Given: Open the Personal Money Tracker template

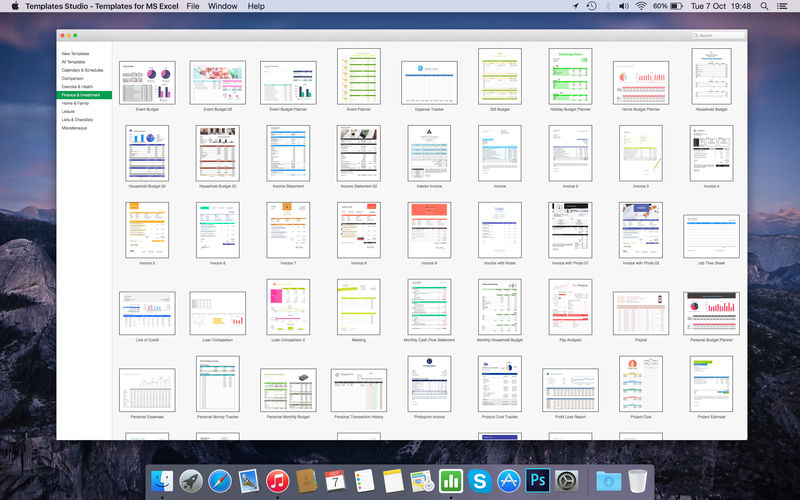Looking at the screenshot, I should (x=217, y=384).
